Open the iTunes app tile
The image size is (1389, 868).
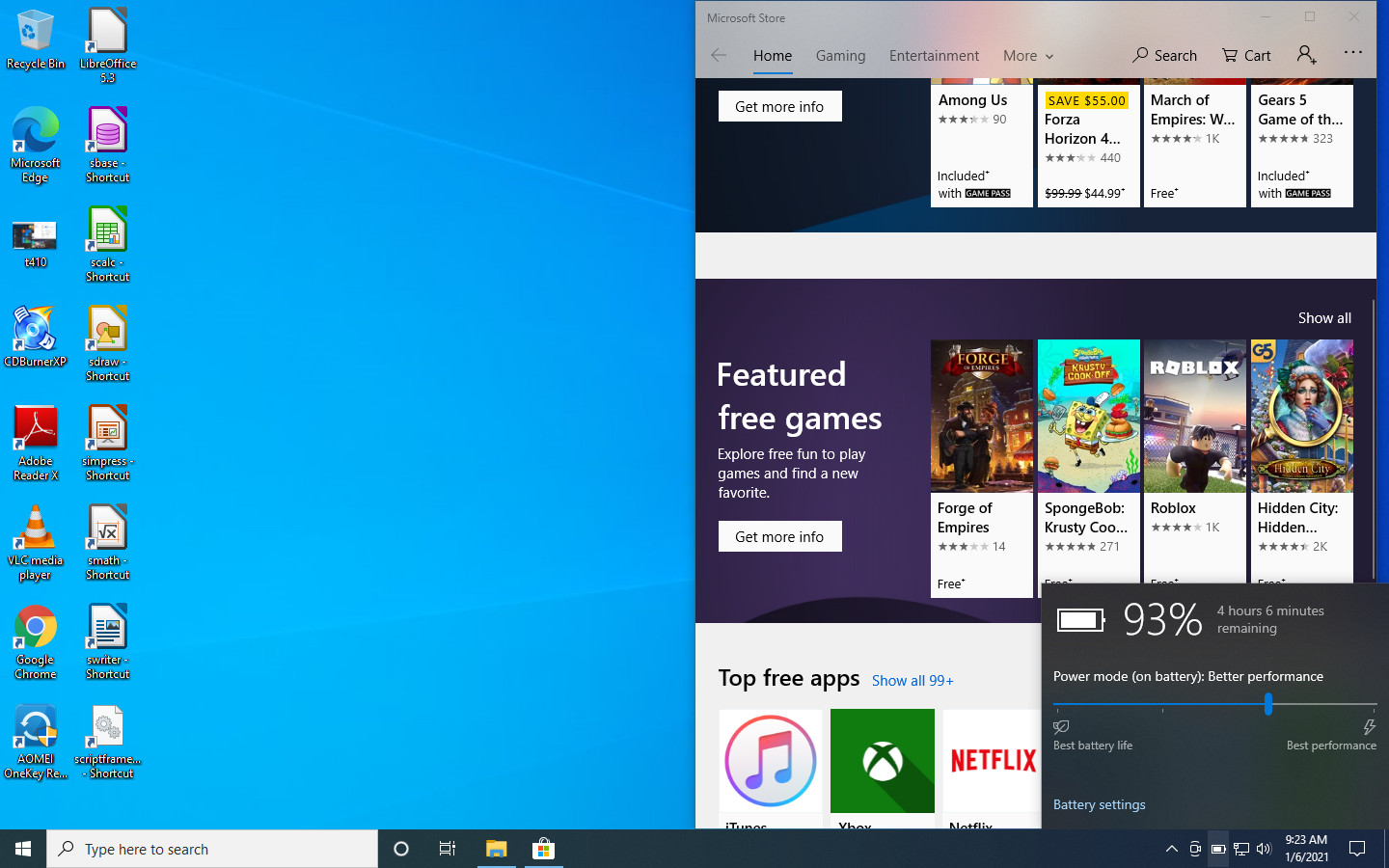click(x=770, y=768)
